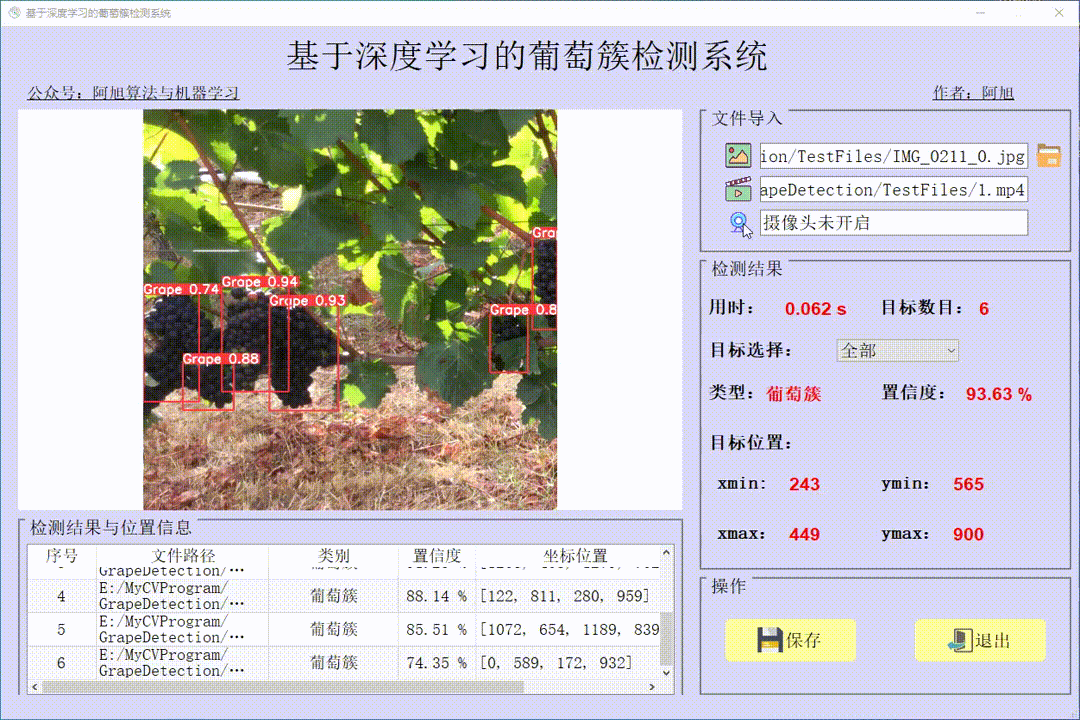Screen dimensions: 1080x720
Task: Click the ymin value 565
Action: tap(968, 484)
